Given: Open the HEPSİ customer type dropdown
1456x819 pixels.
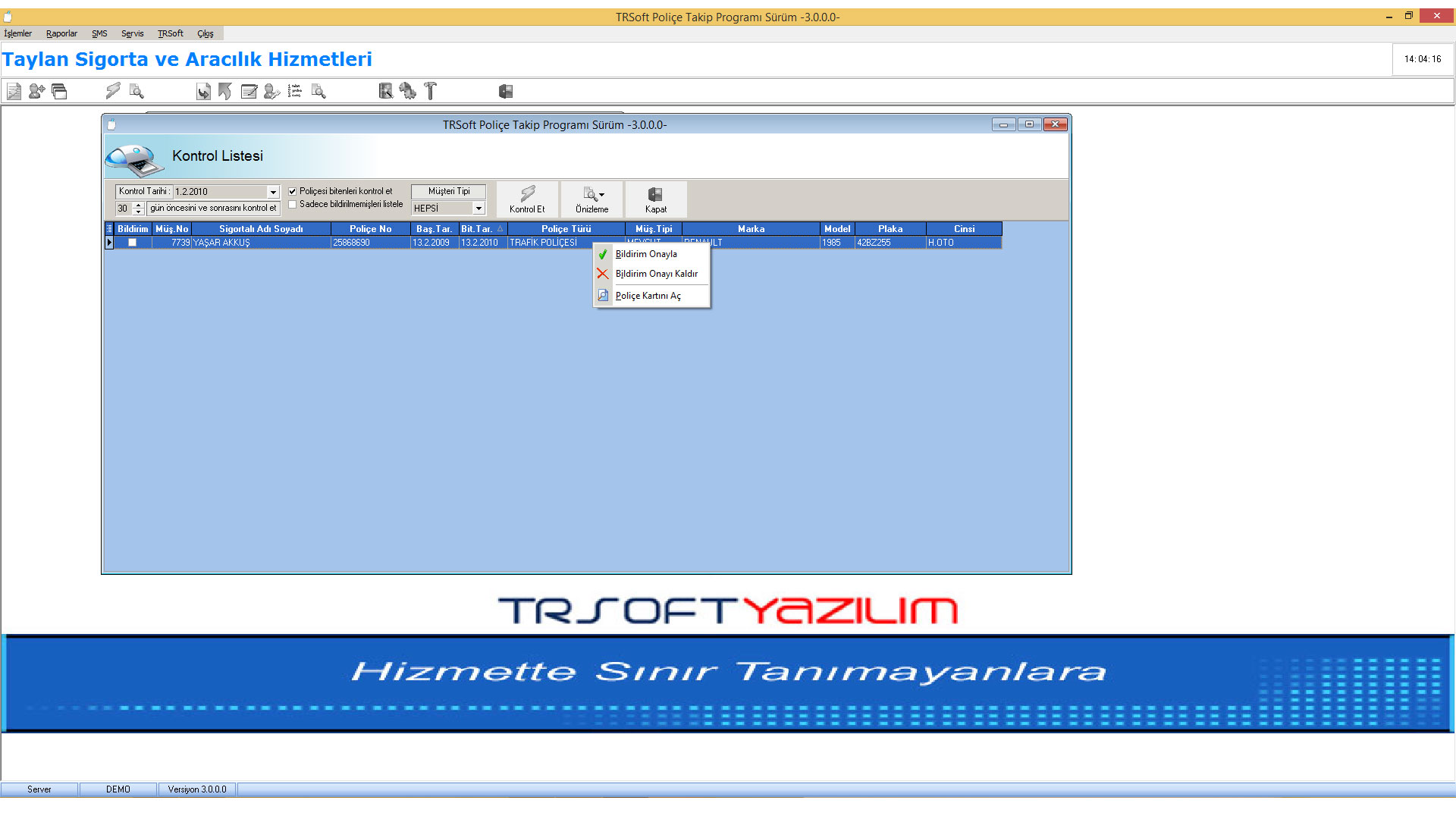Looking at the screenshot, I should 479,208.
